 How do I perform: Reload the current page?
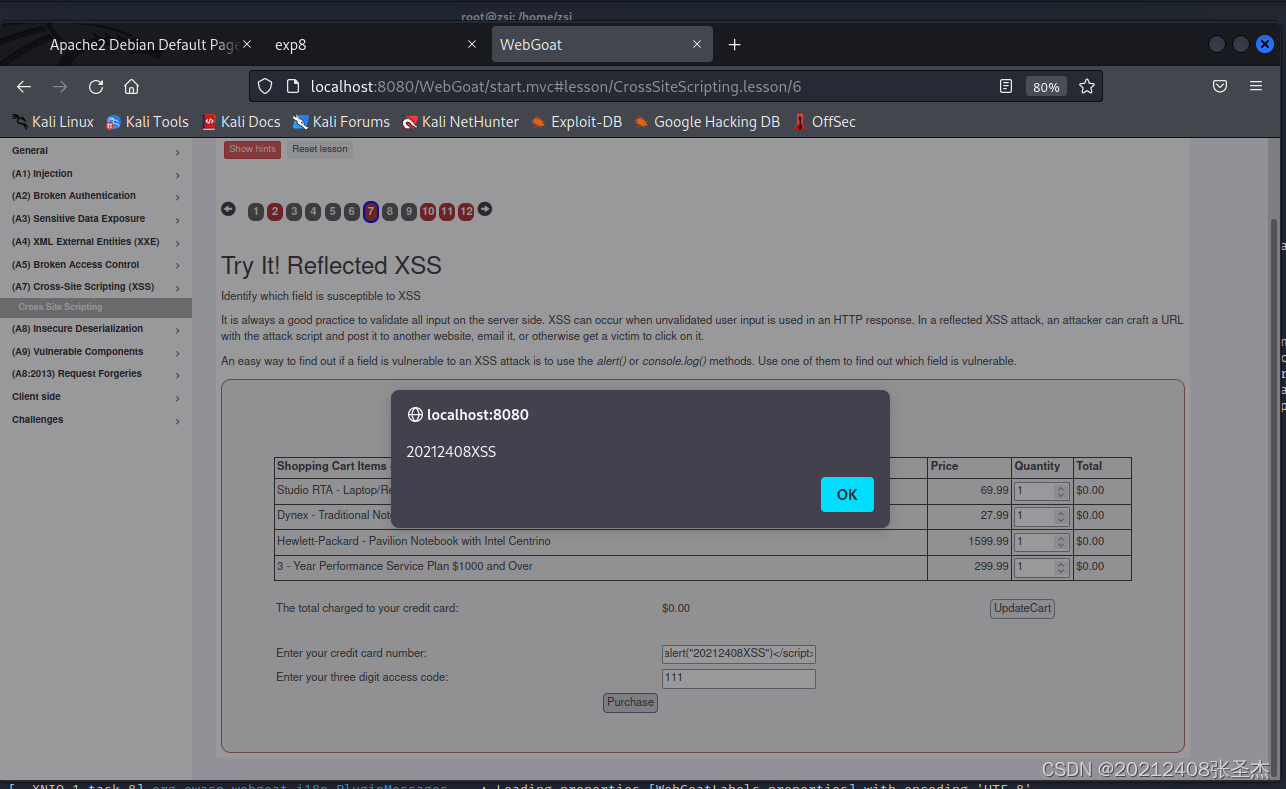tap(96, 87)
